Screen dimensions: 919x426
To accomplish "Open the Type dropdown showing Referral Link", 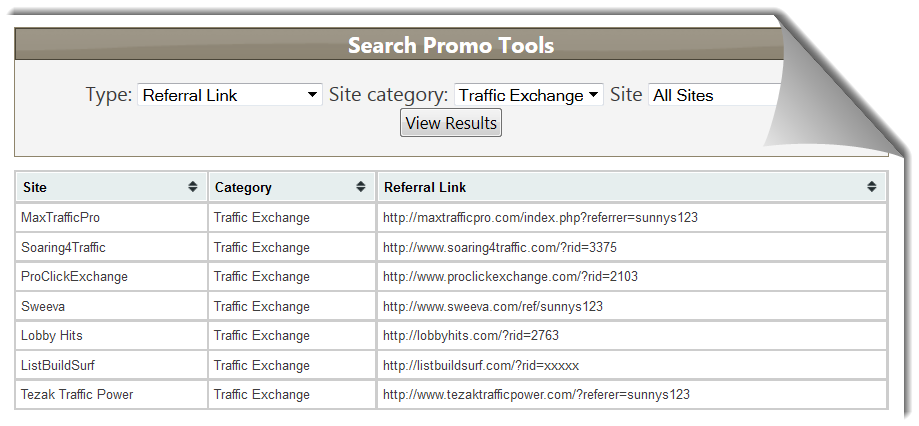I will click(230, 95).
